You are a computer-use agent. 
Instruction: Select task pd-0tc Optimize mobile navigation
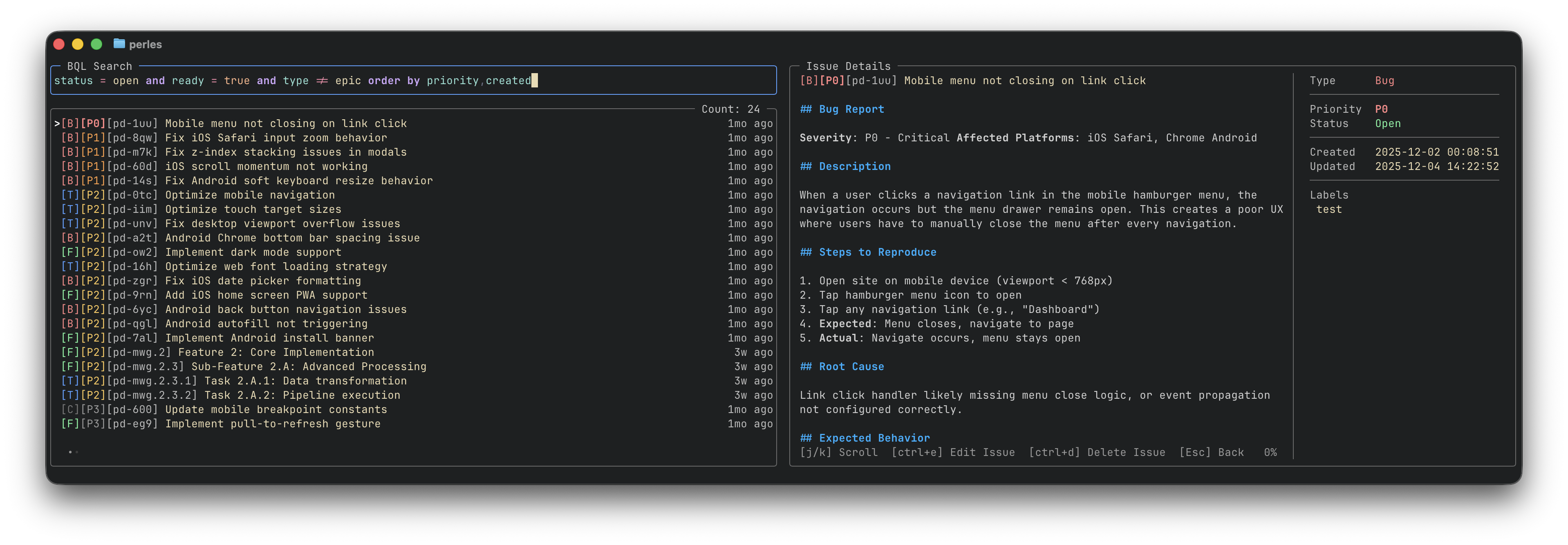pos(250,195)
